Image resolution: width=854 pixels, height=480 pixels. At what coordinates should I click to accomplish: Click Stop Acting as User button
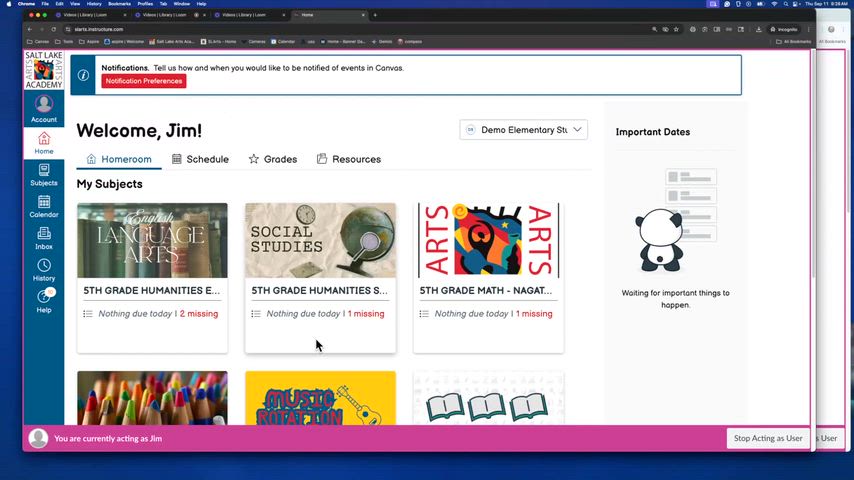click(767, 438)
